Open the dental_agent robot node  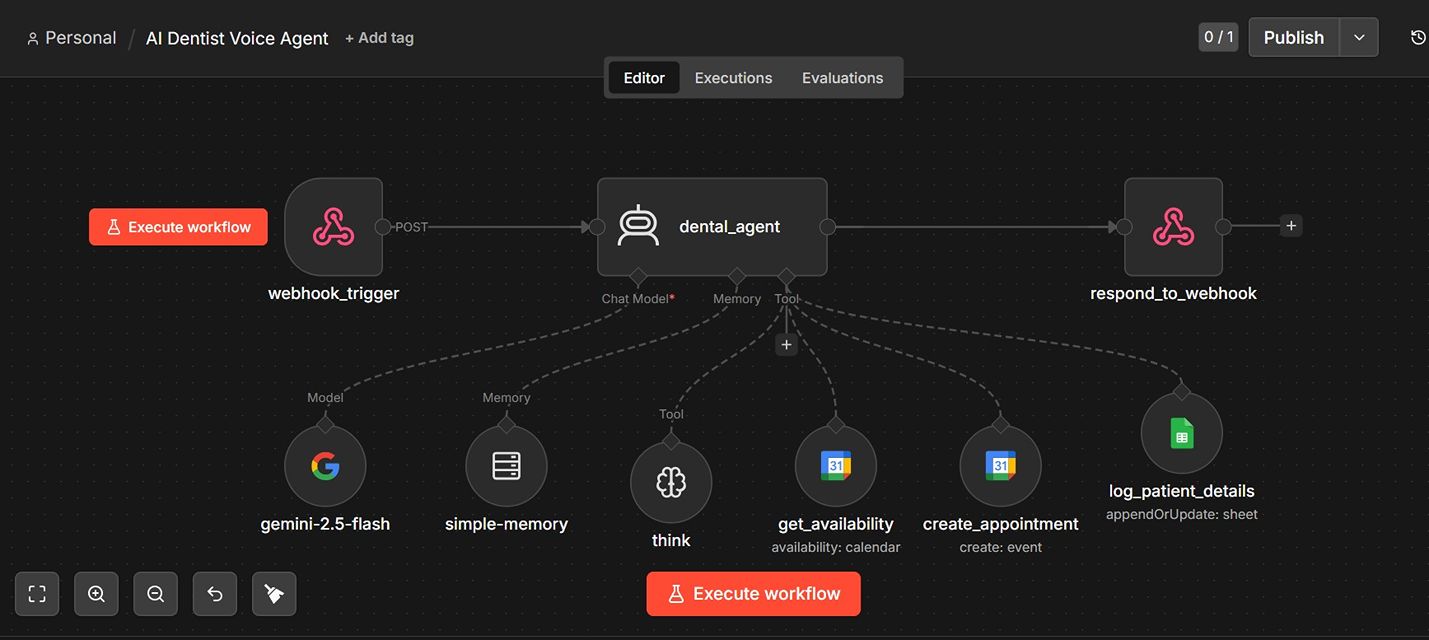coord(712,227)
